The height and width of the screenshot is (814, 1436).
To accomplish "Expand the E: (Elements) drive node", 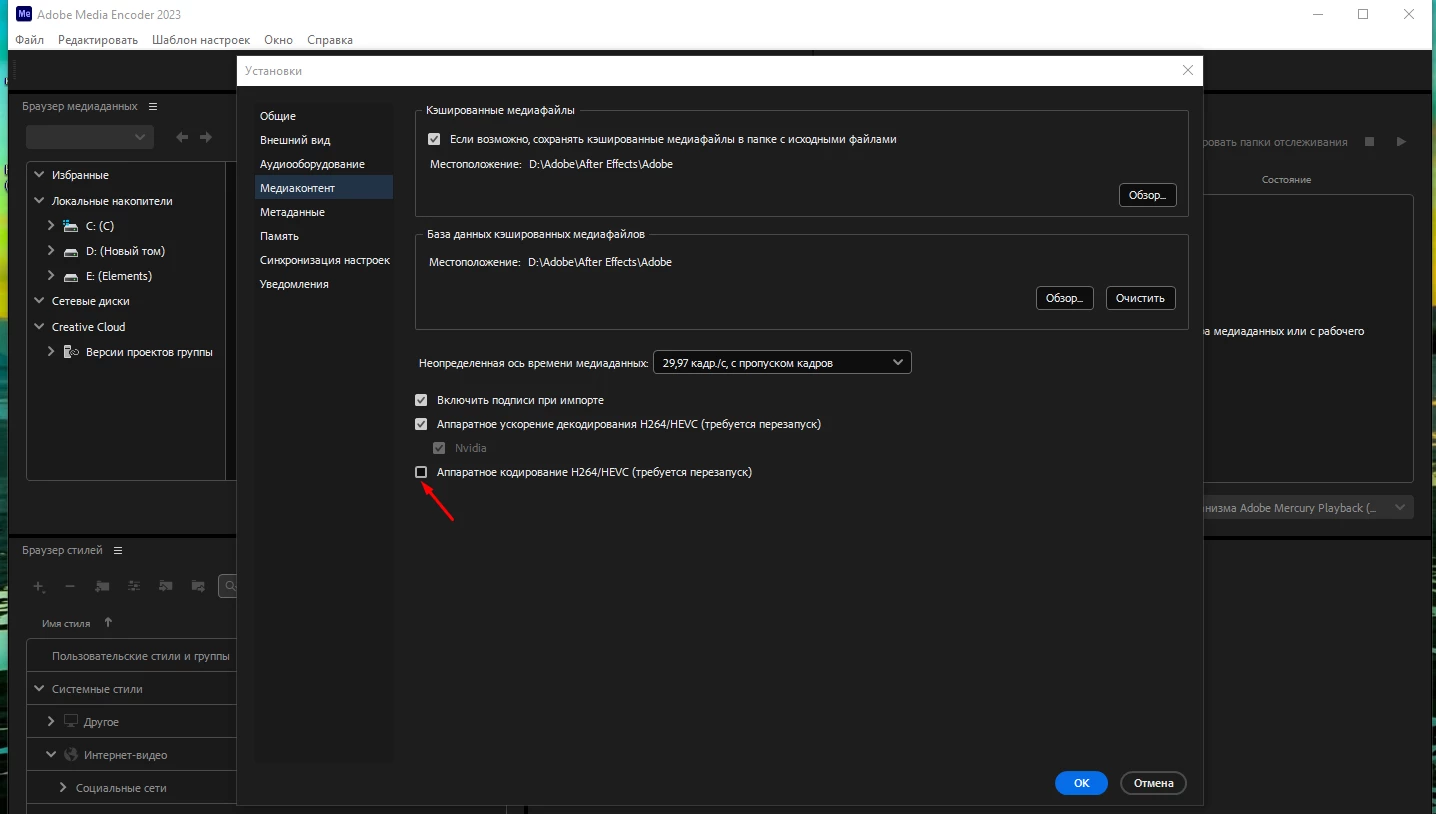I will (x=51, y=276).
